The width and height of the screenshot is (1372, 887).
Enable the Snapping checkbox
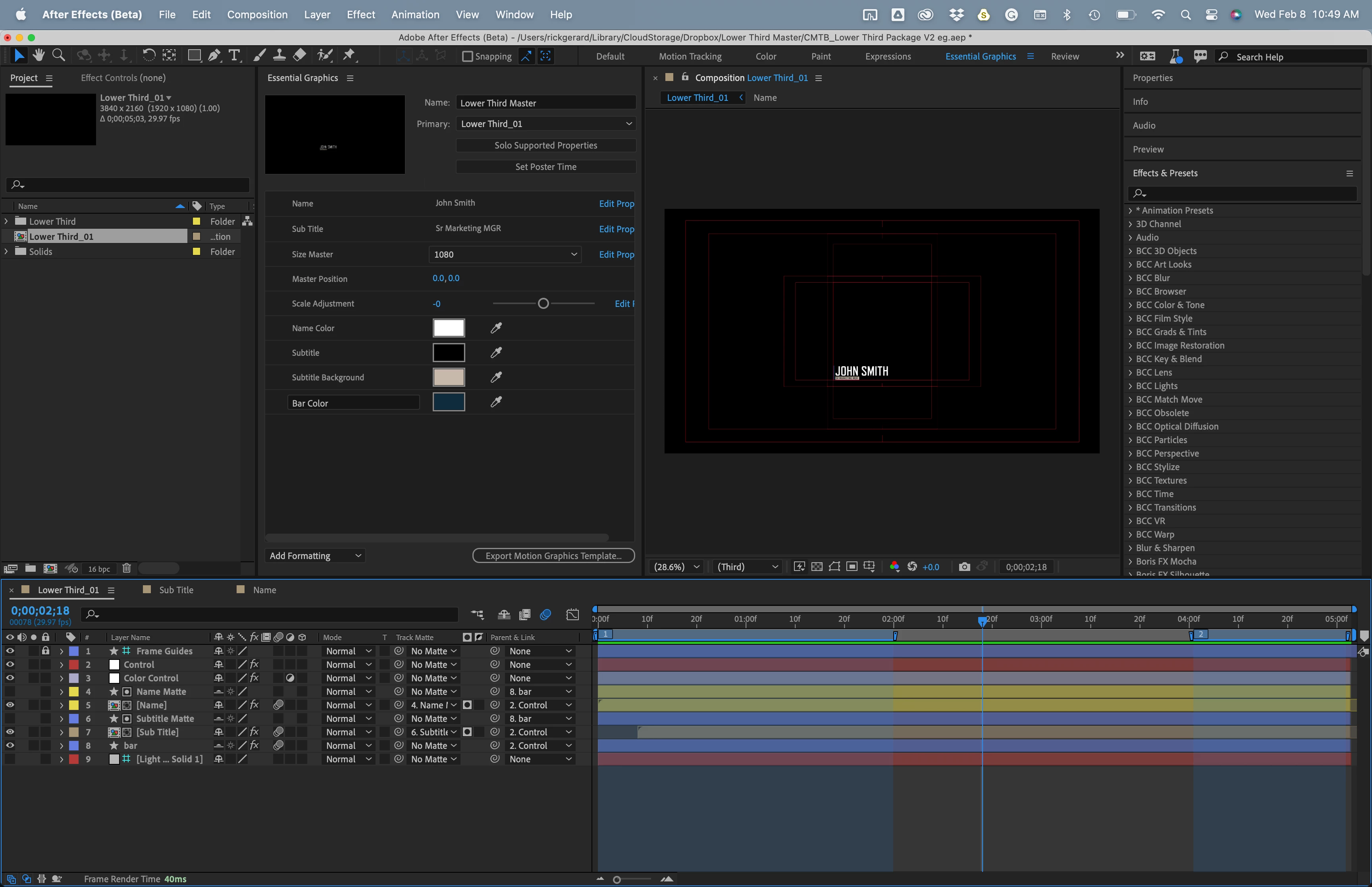[468, 56]
